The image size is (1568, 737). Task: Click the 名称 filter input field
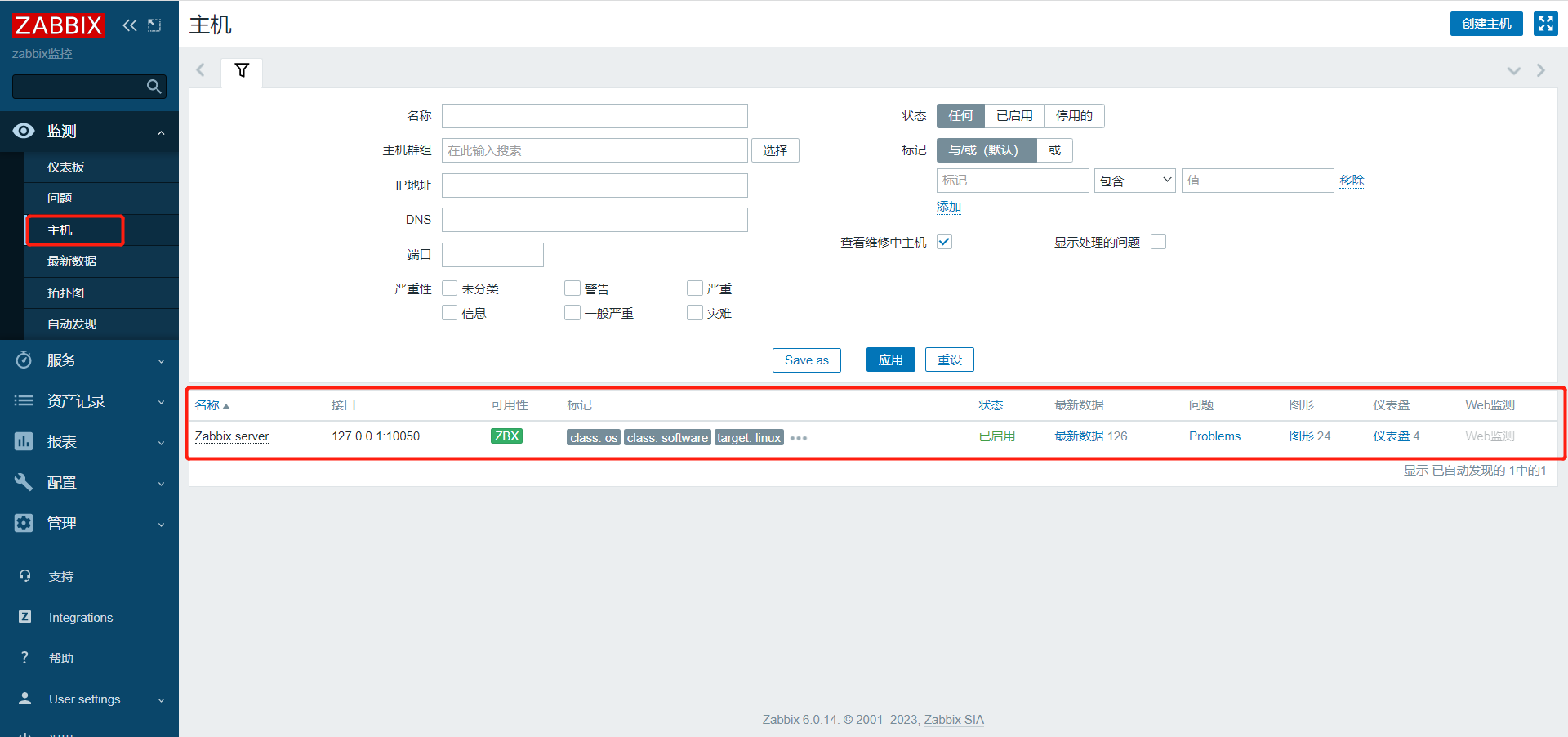click(595, 116)
